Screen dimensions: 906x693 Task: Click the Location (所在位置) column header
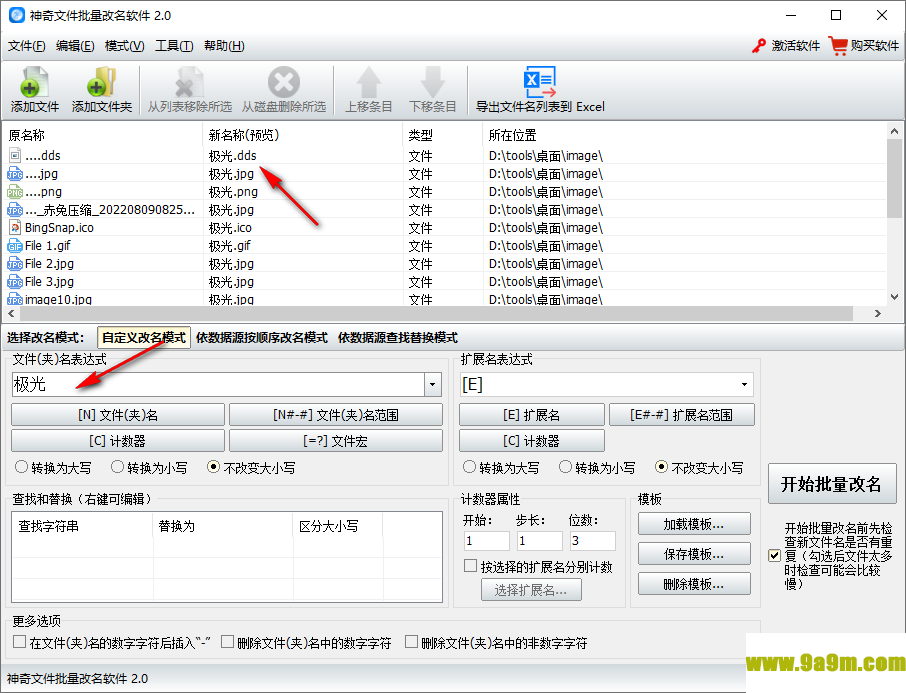685,135
